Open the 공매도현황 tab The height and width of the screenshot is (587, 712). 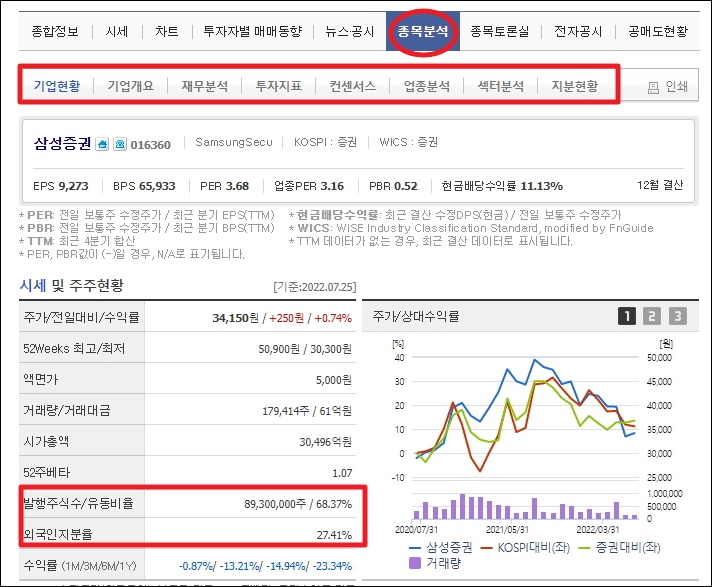(x=658, y=31)
